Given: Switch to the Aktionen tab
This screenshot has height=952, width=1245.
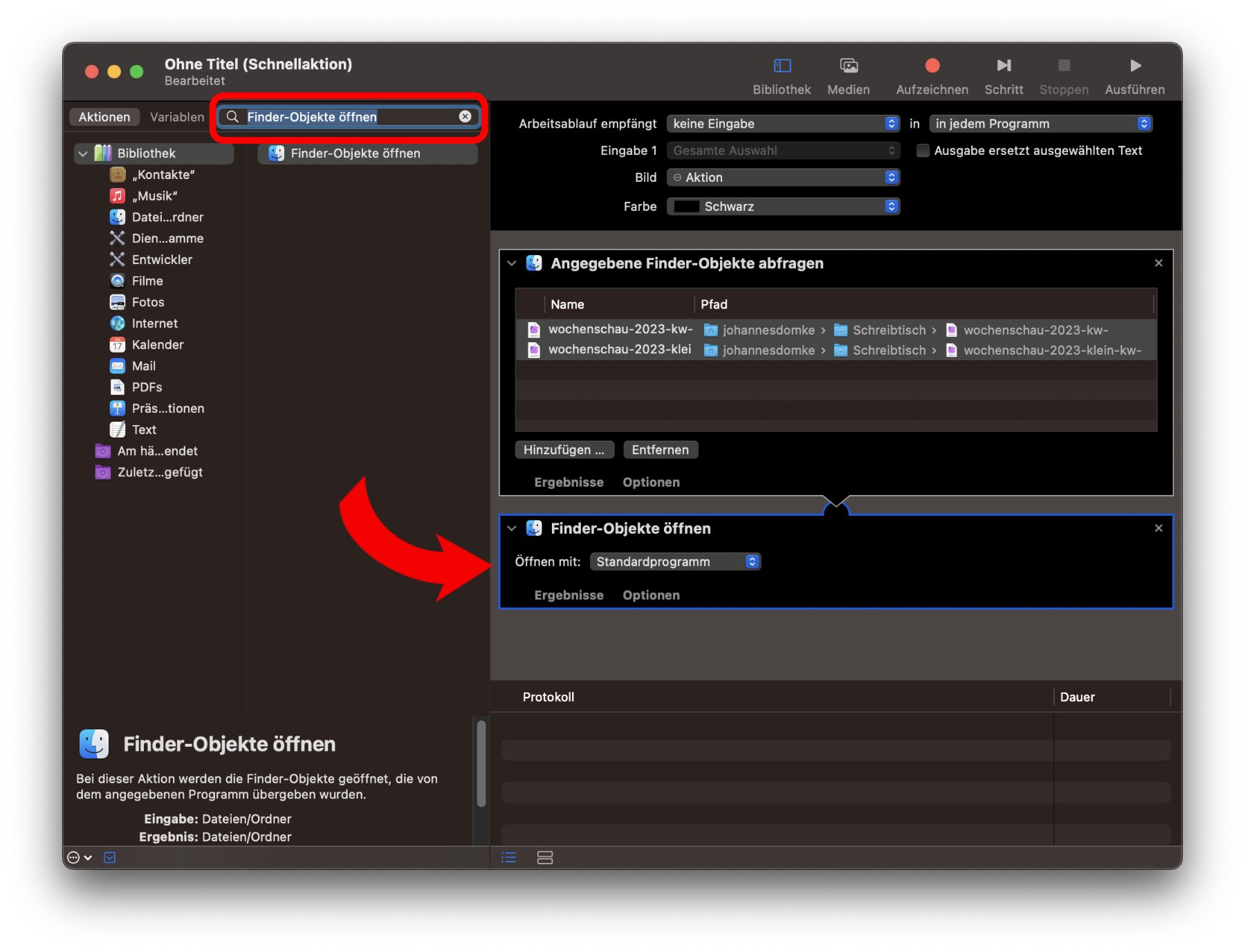Looking at the screenshot, I should click(104, 117).
